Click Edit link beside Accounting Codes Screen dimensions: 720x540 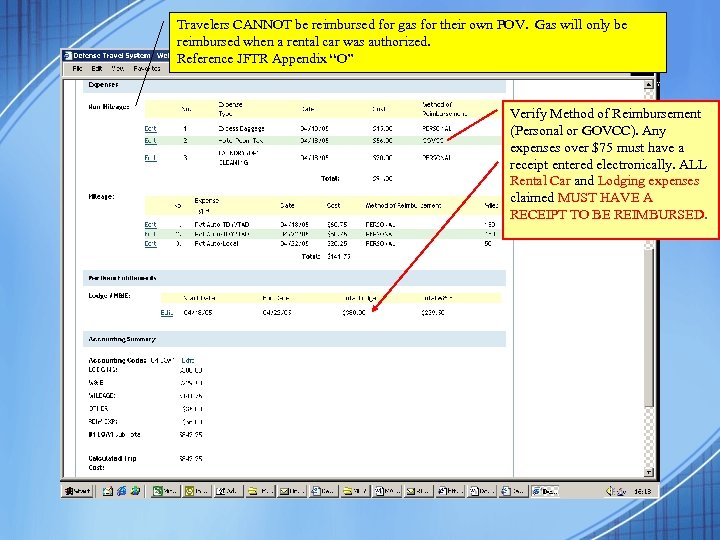pos(188,360)
